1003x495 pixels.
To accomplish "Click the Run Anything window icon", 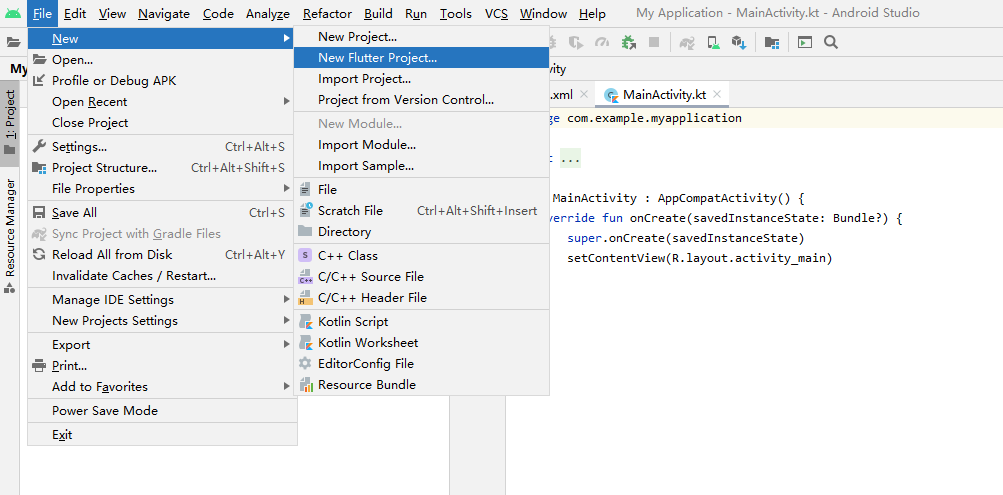I will 805,42.
